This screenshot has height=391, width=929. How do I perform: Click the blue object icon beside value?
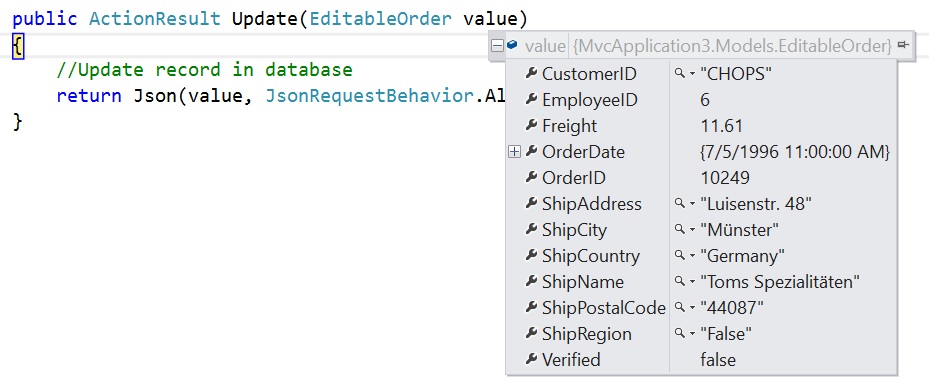click(x=512, y=44)
